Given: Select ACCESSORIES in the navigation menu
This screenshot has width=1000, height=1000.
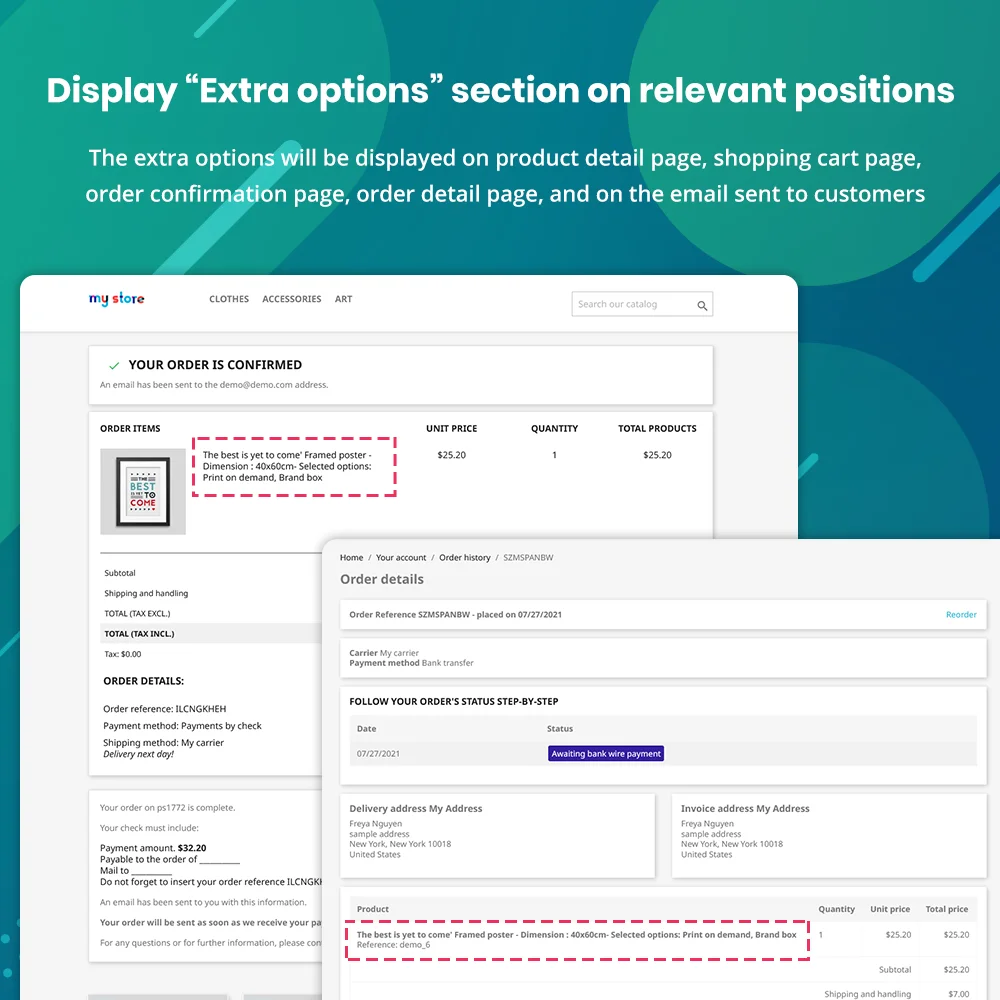Looking at the screenshot, I should coord(291,298).
